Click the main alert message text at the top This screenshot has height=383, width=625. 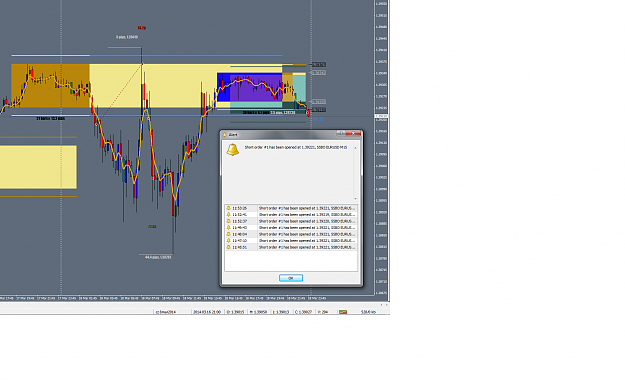296,147
